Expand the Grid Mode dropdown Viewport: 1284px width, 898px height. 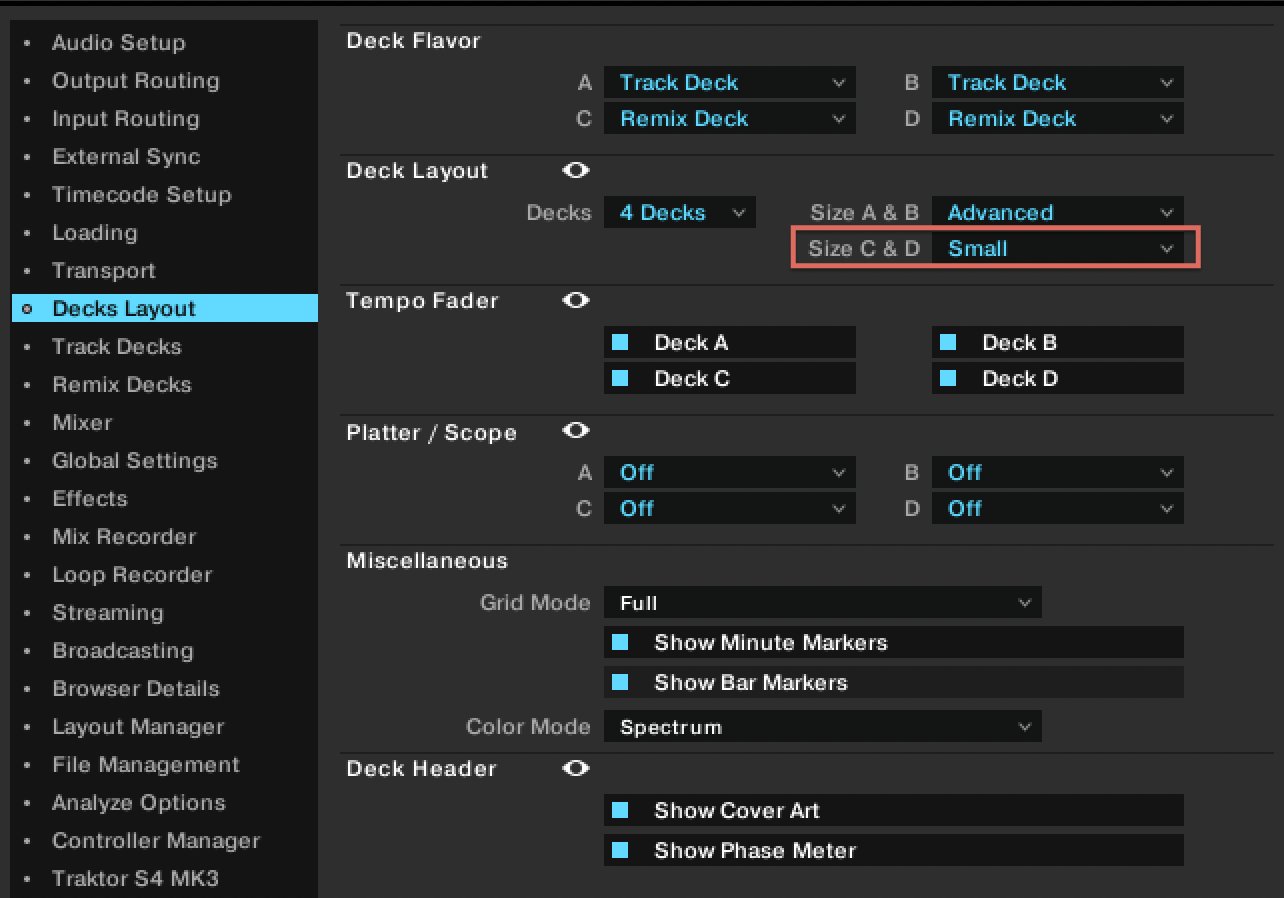822,603
